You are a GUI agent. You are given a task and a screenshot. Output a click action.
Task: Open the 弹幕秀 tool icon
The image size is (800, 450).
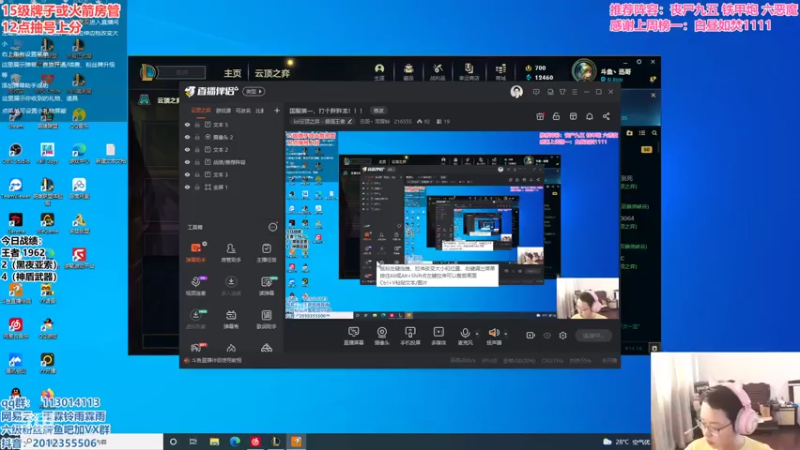(x=231, y=319)
